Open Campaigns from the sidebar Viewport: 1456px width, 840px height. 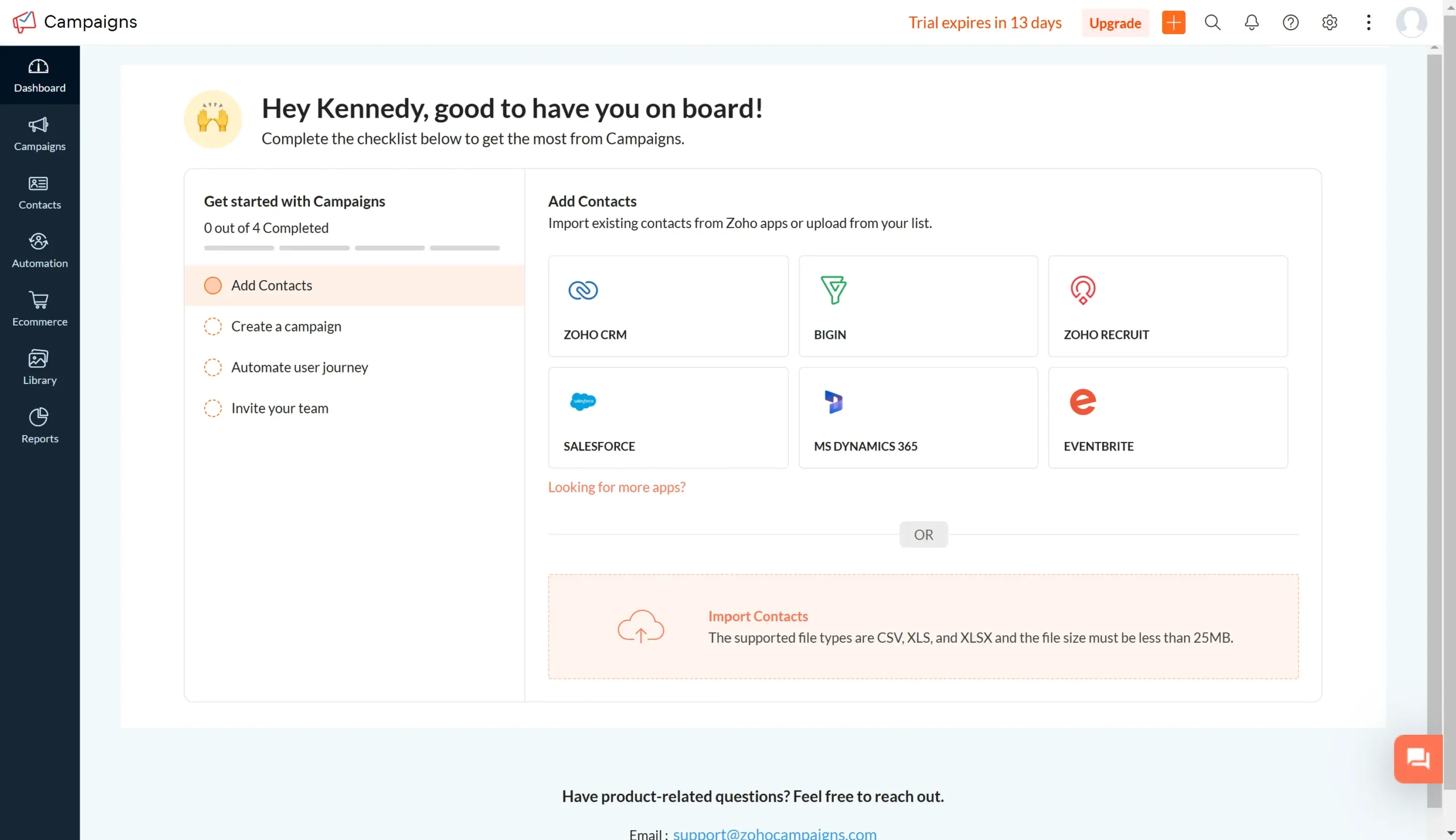click(x=39, y=134)
